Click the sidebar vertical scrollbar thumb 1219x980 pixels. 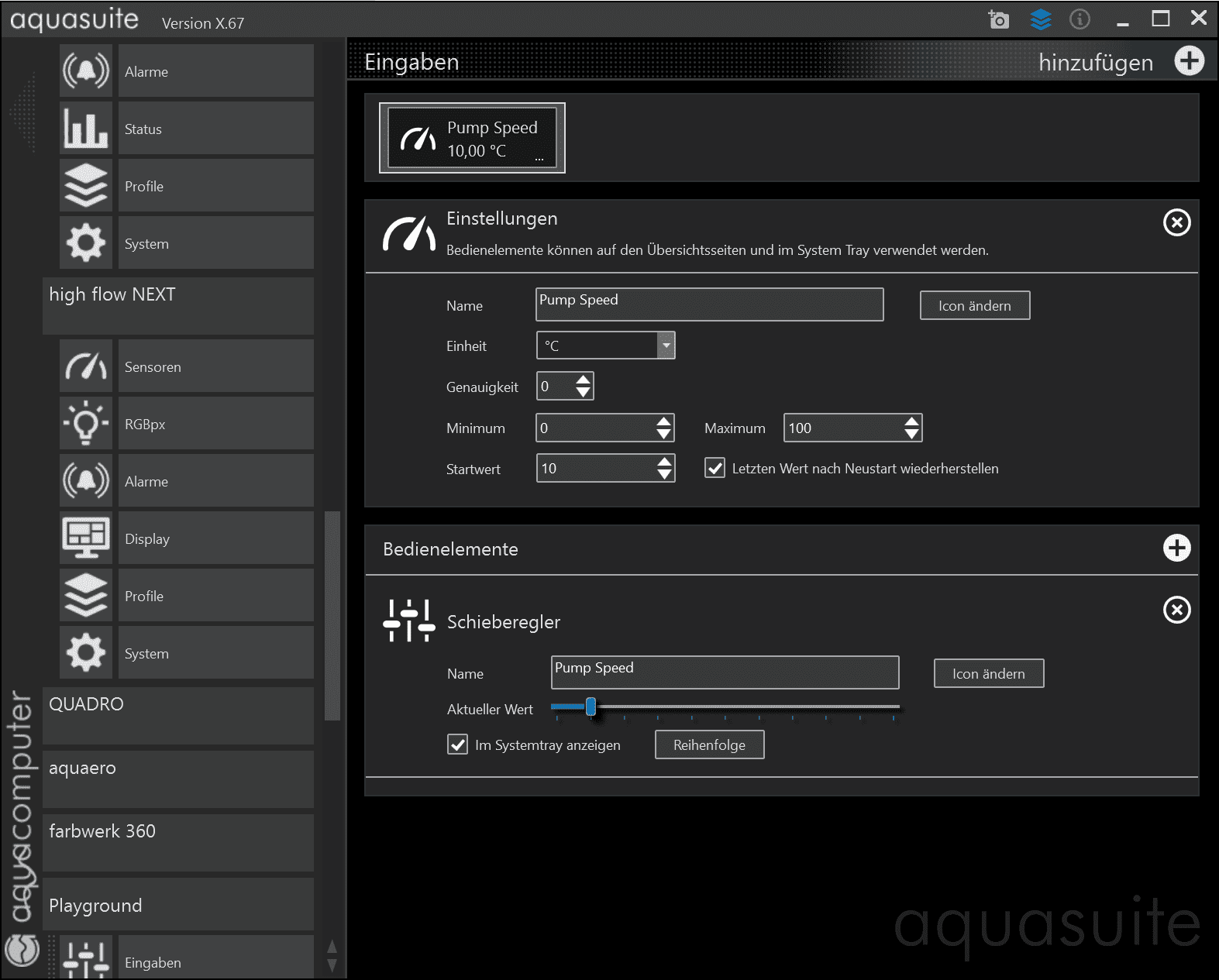[332, 616]
